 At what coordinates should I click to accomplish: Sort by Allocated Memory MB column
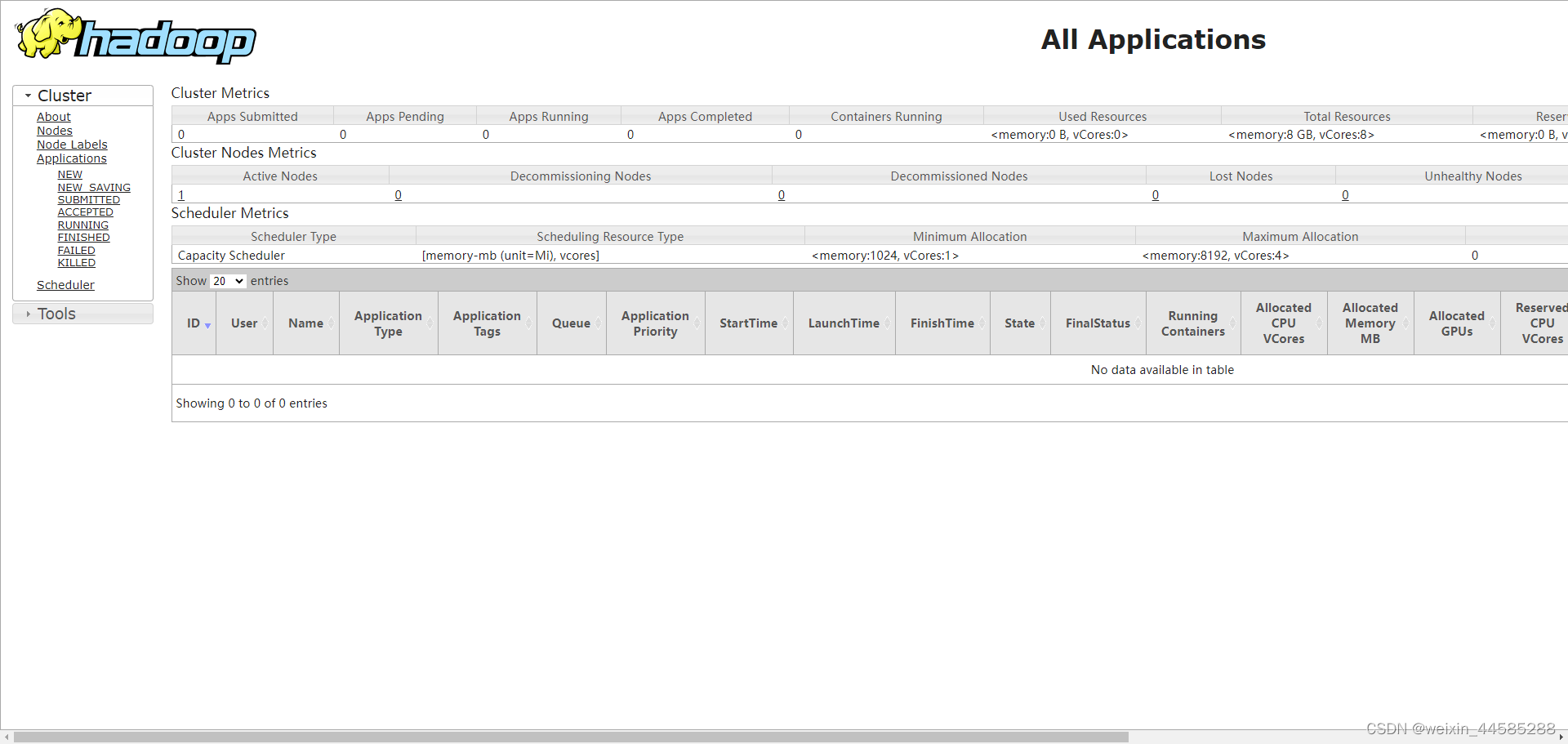tap(1370, 323)
